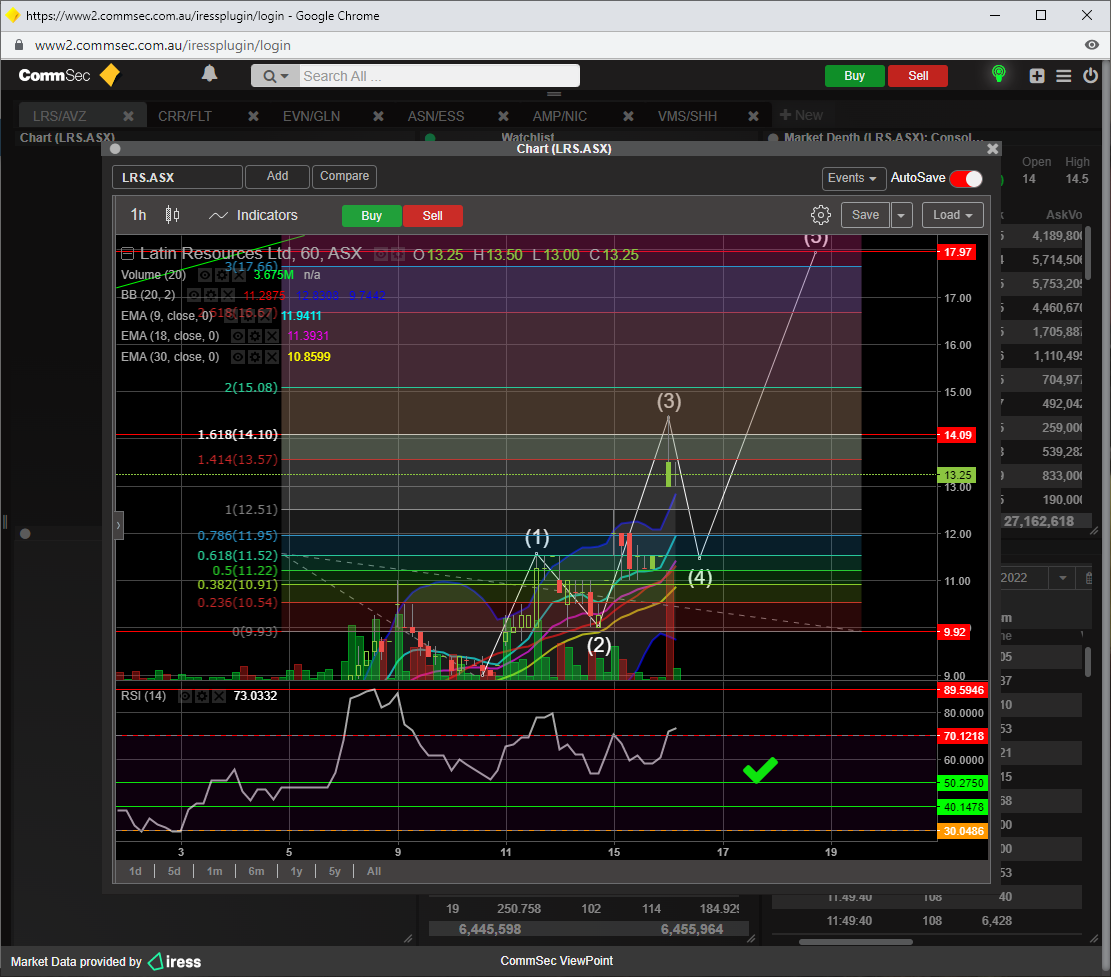Image resolution: width=1111 pixels, height=977 pixels.
Task: Click the Compare button
Action: 344,176
